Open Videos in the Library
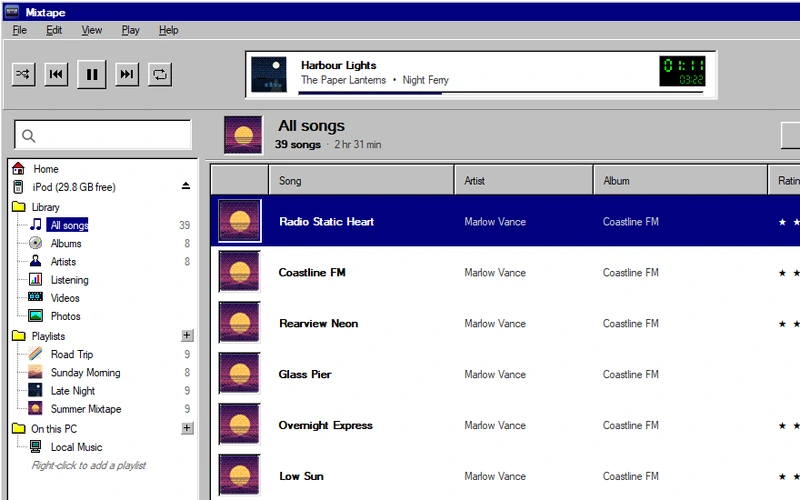 point(65,298)
